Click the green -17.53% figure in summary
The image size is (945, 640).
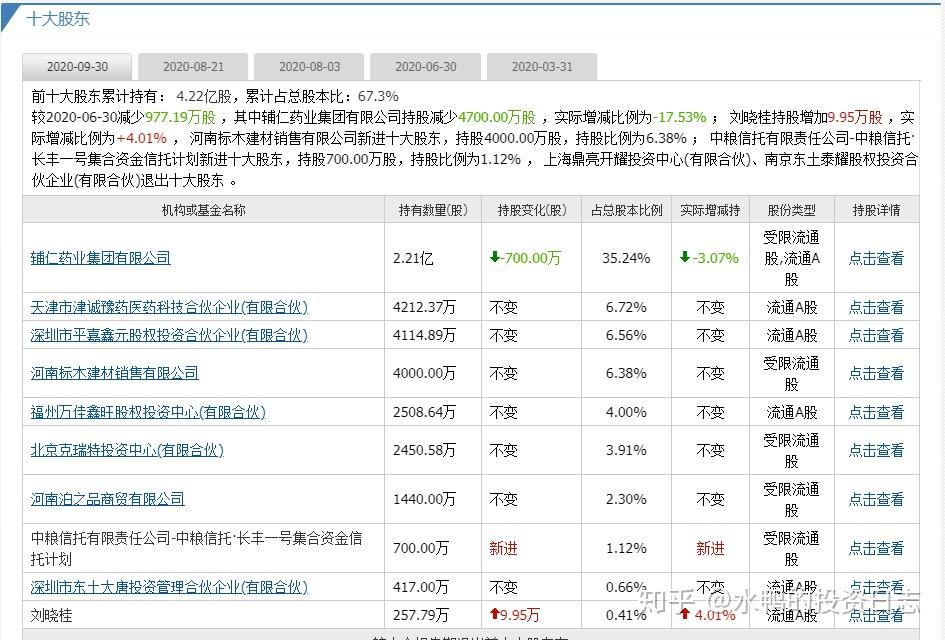(x=681, y=117)
